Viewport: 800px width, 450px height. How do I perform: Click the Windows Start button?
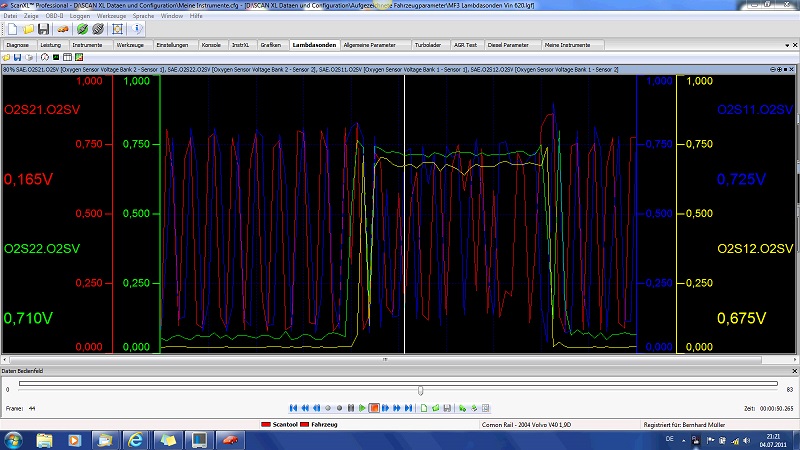[x=14, y=440]
